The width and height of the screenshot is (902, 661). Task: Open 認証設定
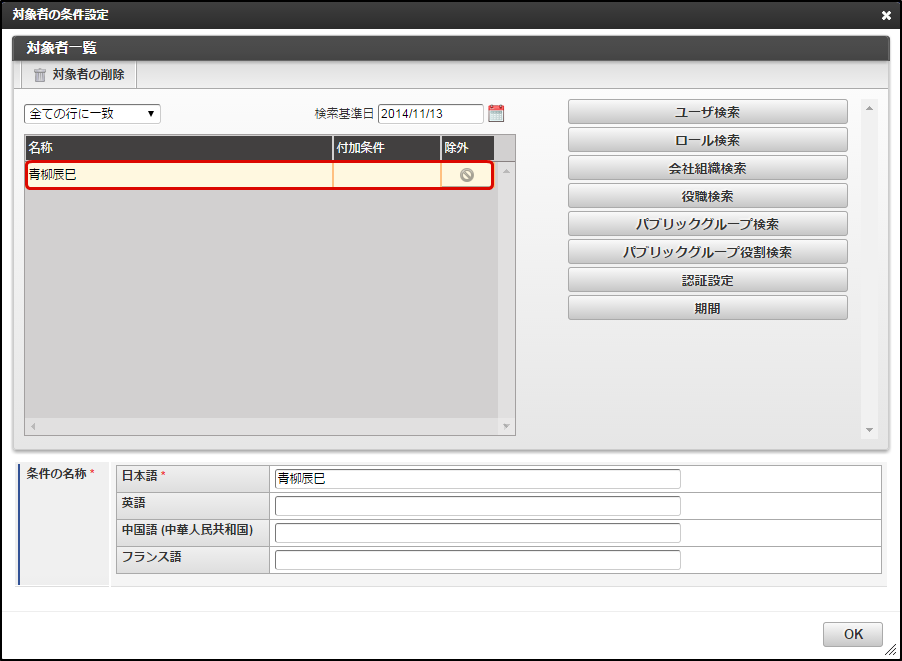coord(708,280)
